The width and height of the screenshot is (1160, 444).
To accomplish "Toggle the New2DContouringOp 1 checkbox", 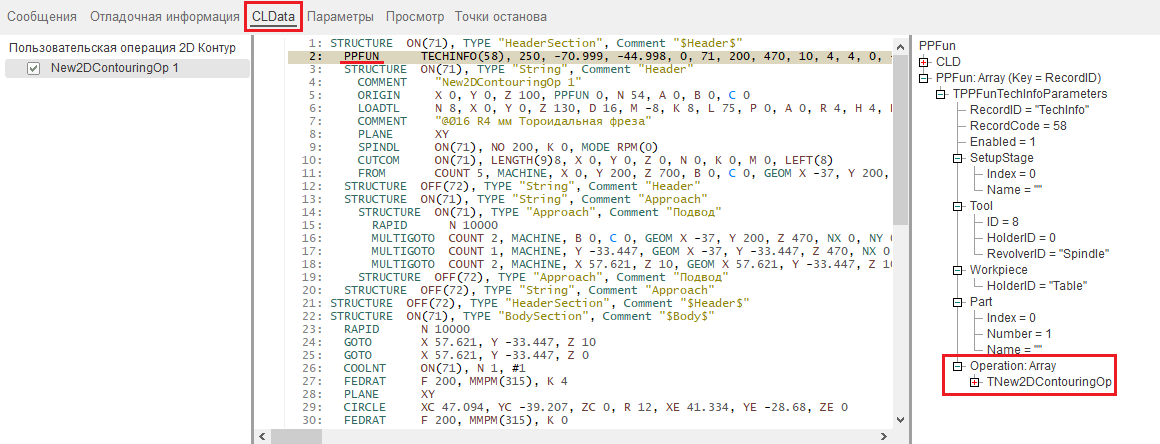I will (x=34, y=68).
